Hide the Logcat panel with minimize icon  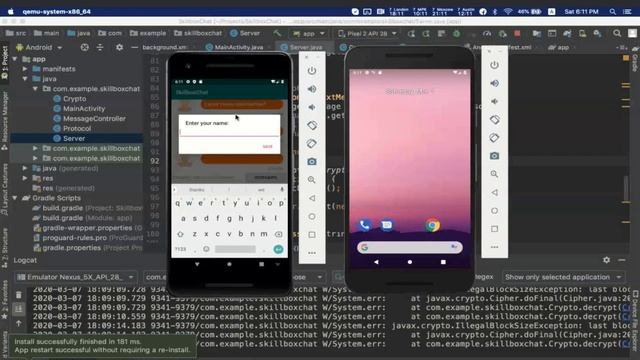coord(622,260)
